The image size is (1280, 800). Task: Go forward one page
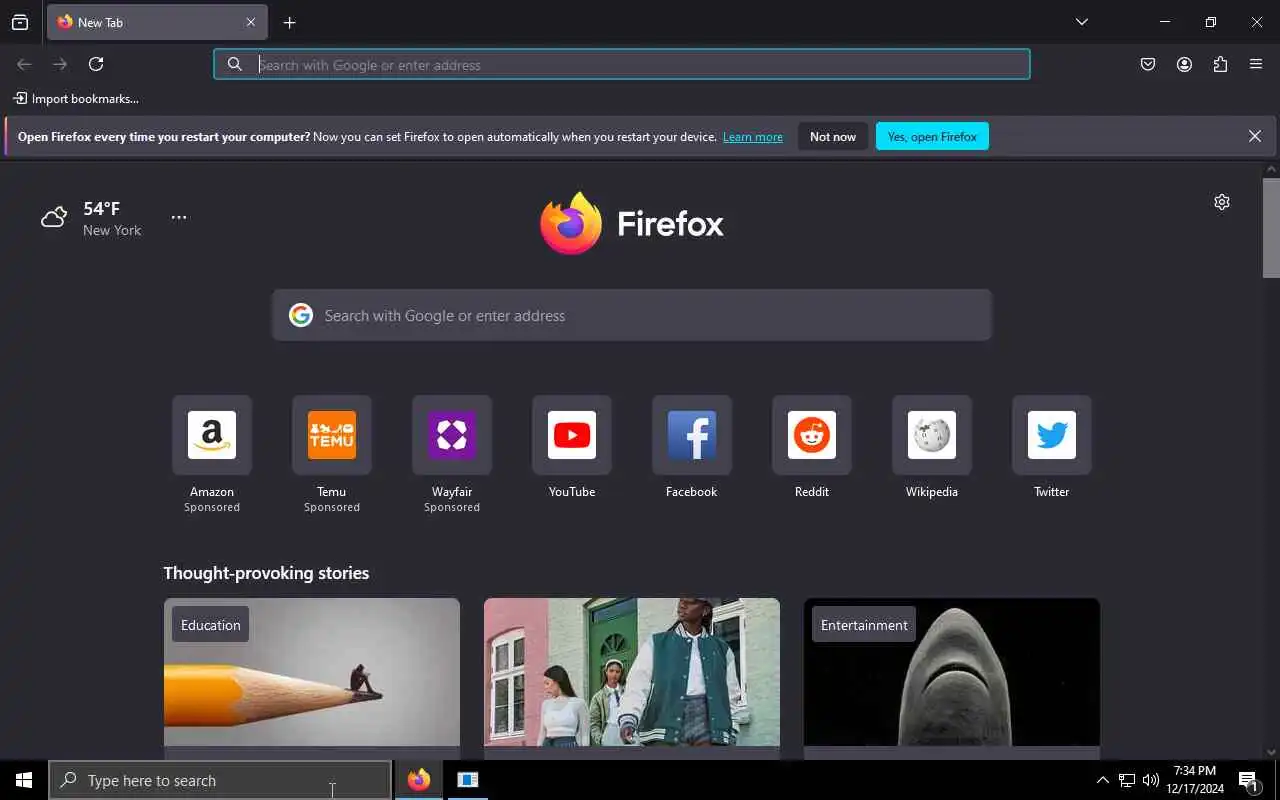[x=60, y=64]
